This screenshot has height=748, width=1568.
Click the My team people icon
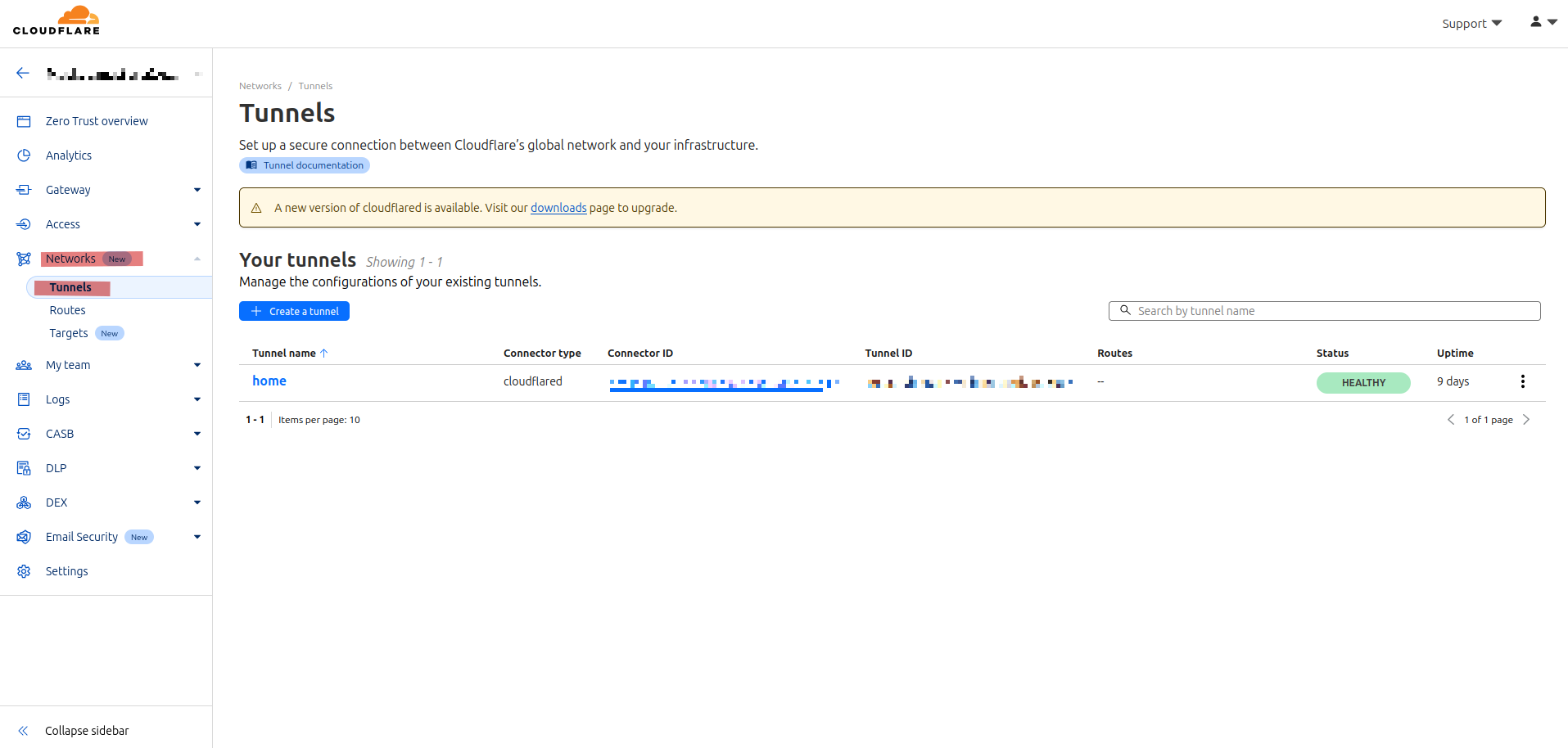[24, 365]
